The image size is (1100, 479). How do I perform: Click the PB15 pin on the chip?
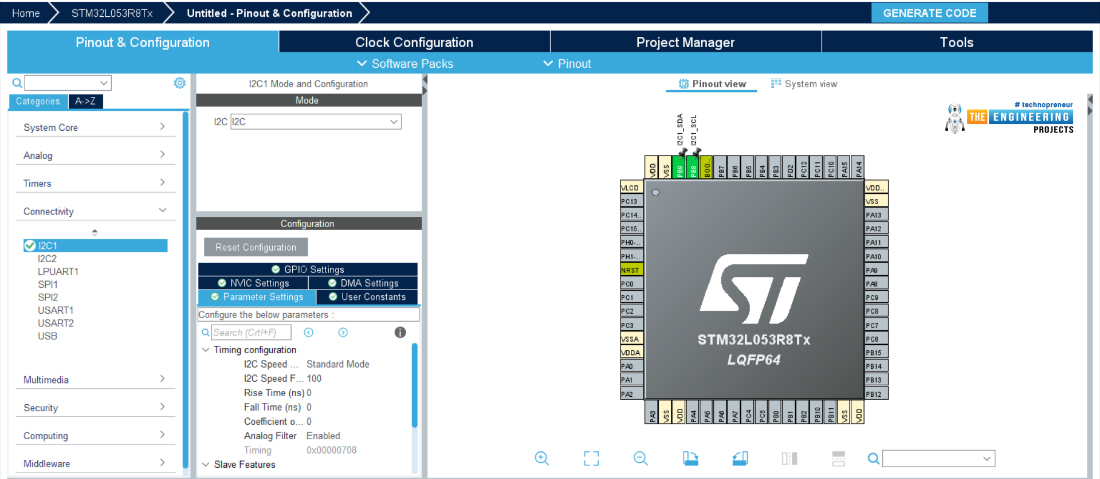click(876, 353)
